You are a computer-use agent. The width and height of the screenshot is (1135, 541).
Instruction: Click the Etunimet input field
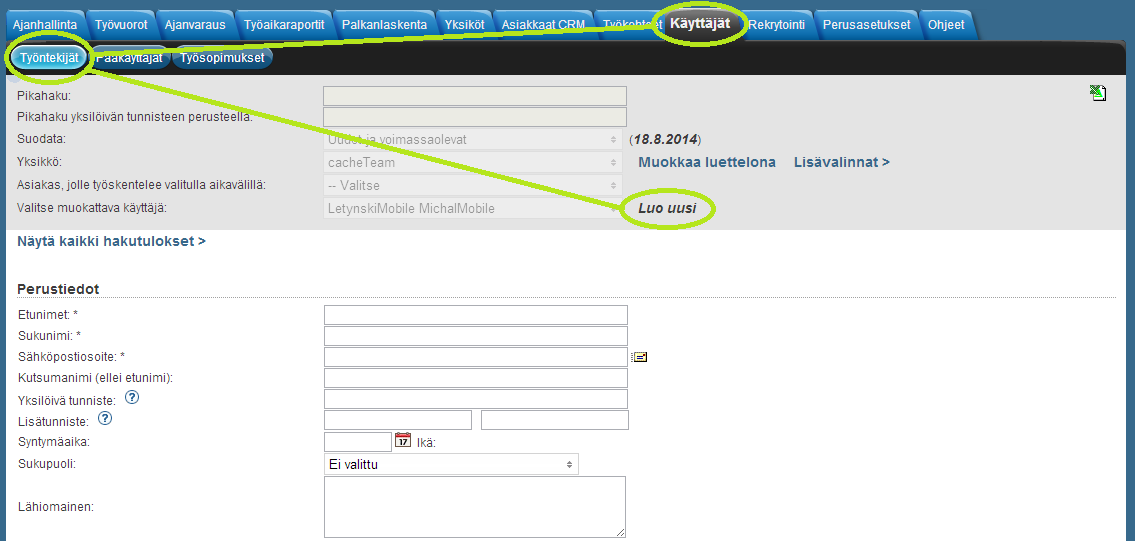tap(475, 315)
